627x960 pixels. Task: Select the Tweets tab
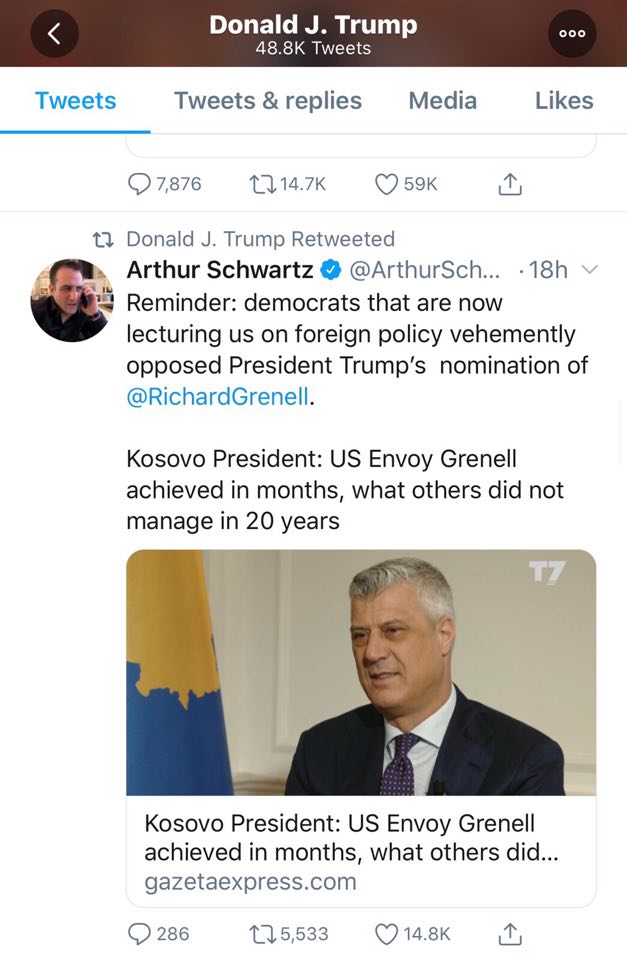[x=75, y=100]
